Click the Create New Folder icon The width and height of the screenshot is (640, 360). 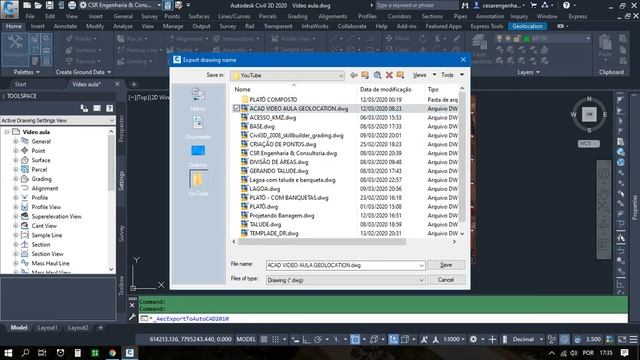400,75
